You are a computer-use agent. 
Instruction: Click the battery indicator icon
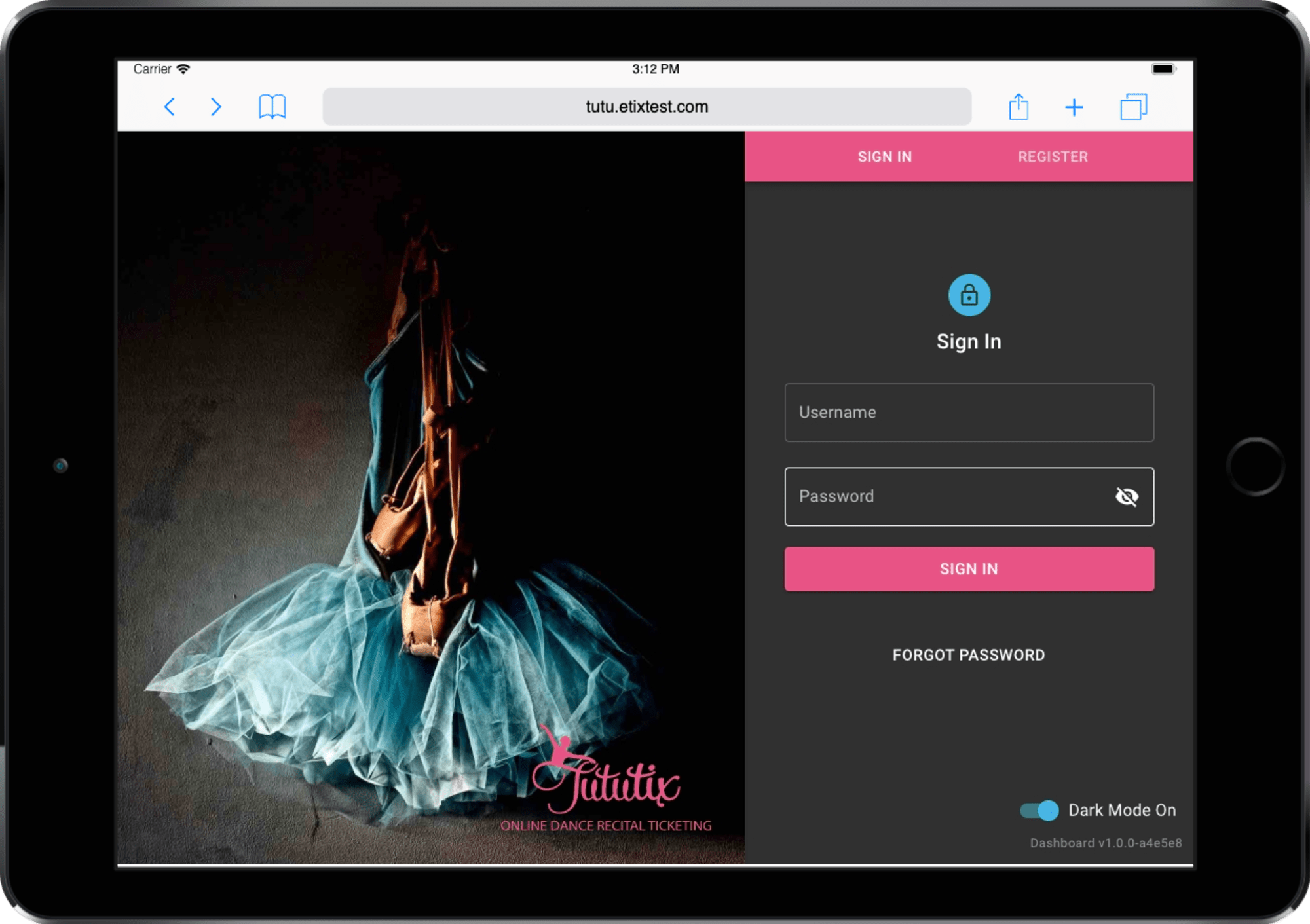[1163, 69]
